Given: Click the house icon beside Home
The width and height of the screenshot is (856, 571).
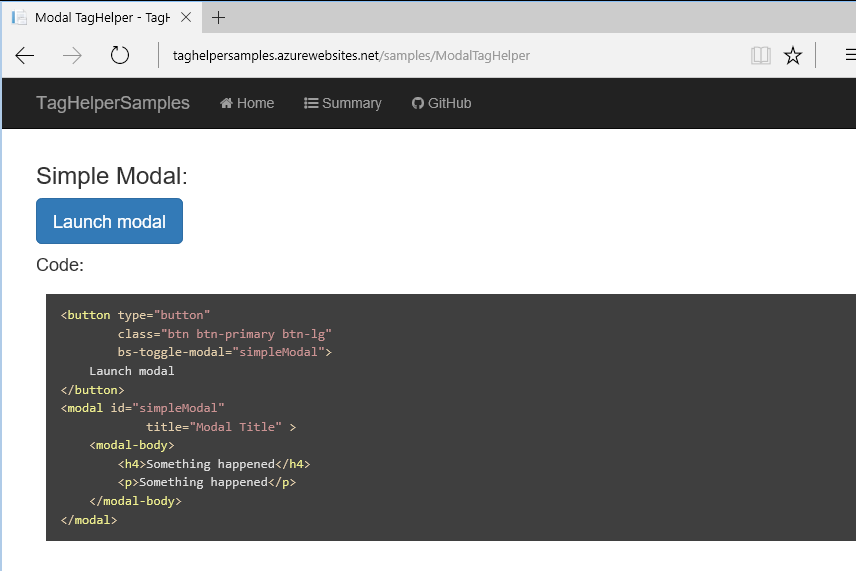Looking at the screenshot, I should point(227,103).
